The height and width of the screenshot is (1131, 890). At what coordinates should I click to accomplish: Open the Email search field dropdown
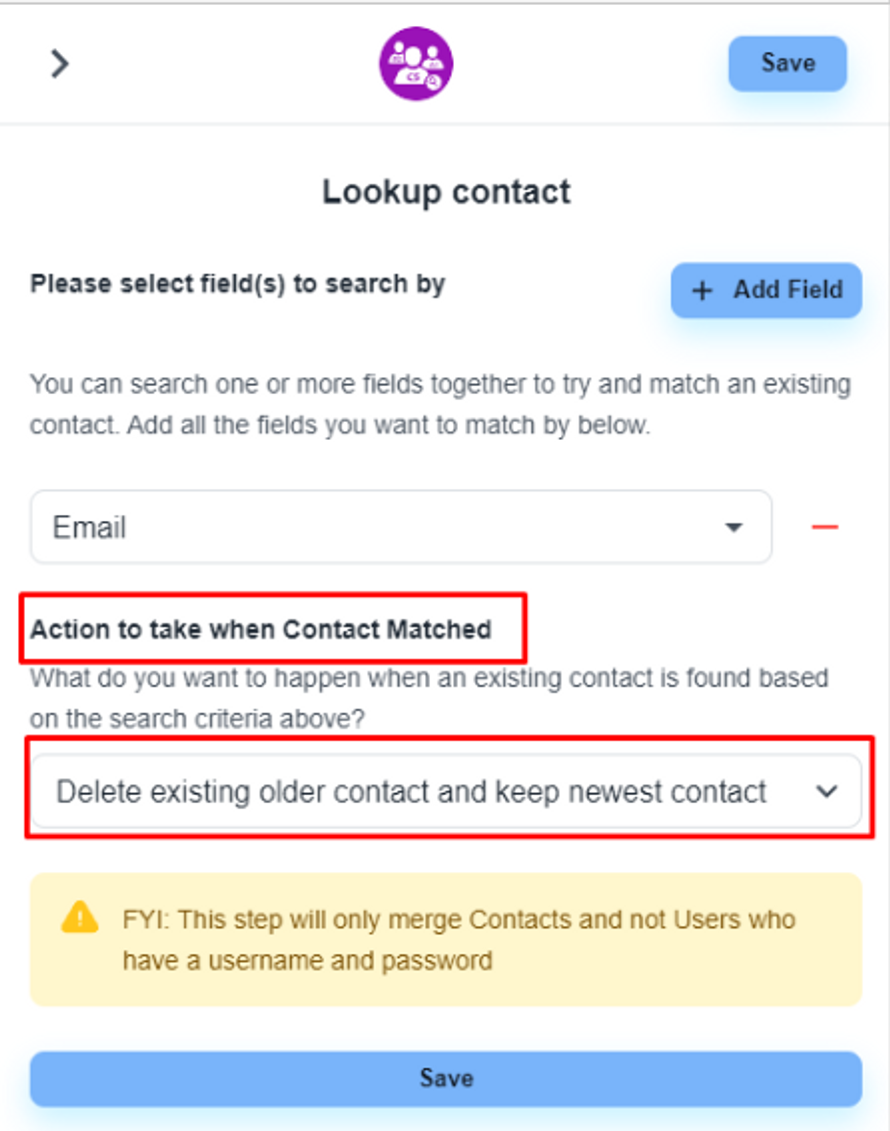click(400, 527)
